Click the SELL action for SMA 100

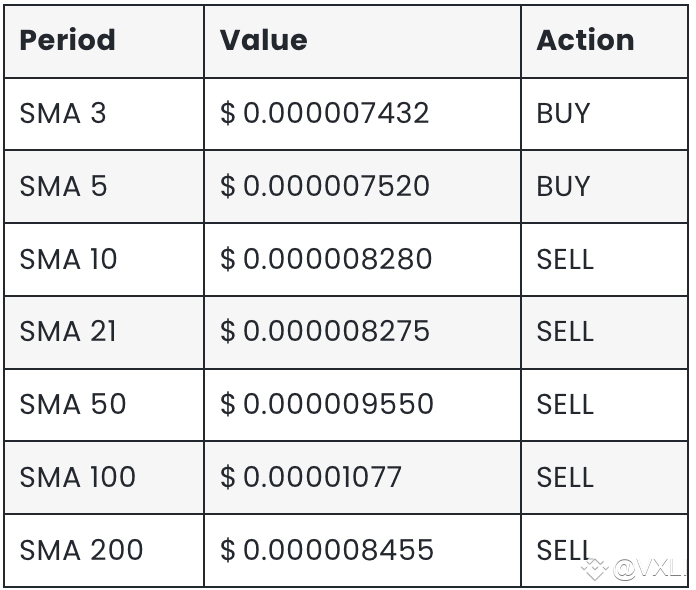[565, 477]
